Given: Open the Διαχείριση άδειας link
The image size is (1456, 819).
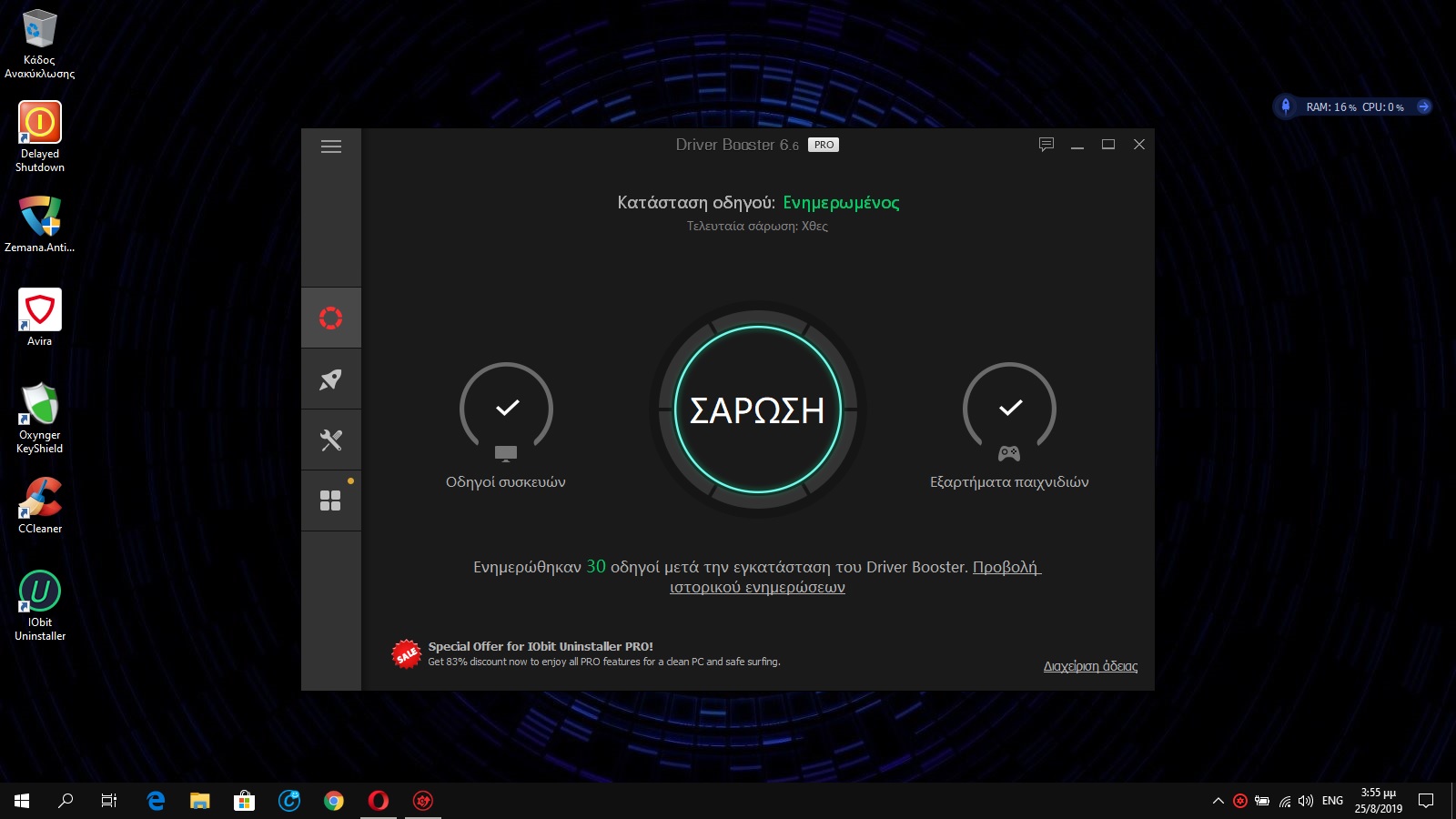Looking at the screenshot, I should (x=1090, y=666).
